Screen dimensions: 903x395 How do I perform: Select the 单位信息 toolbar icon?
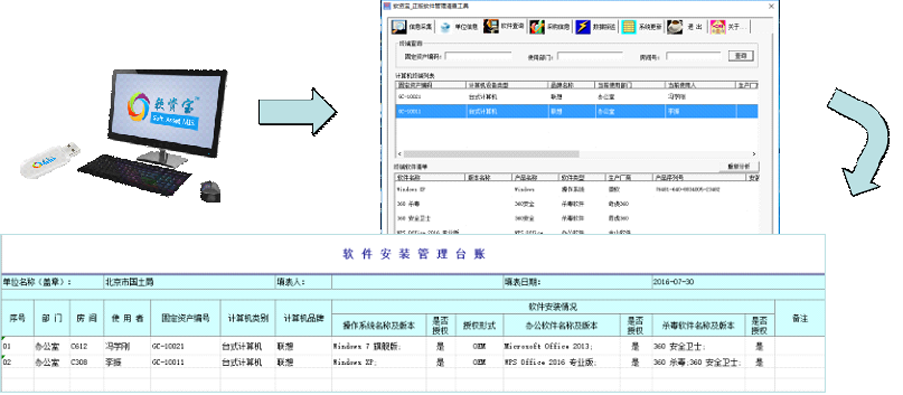[445, 27]
